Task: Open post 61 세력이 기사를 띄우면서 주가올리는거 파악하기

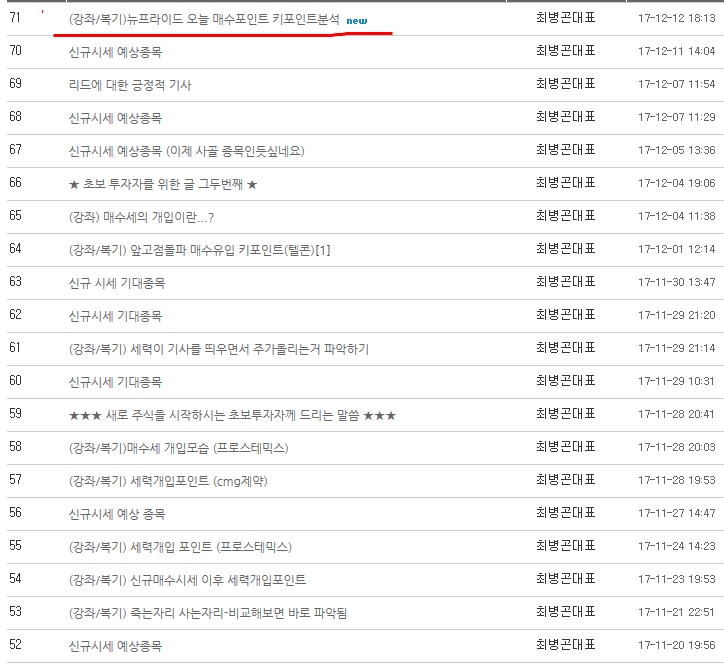Action: coord(219,349)
